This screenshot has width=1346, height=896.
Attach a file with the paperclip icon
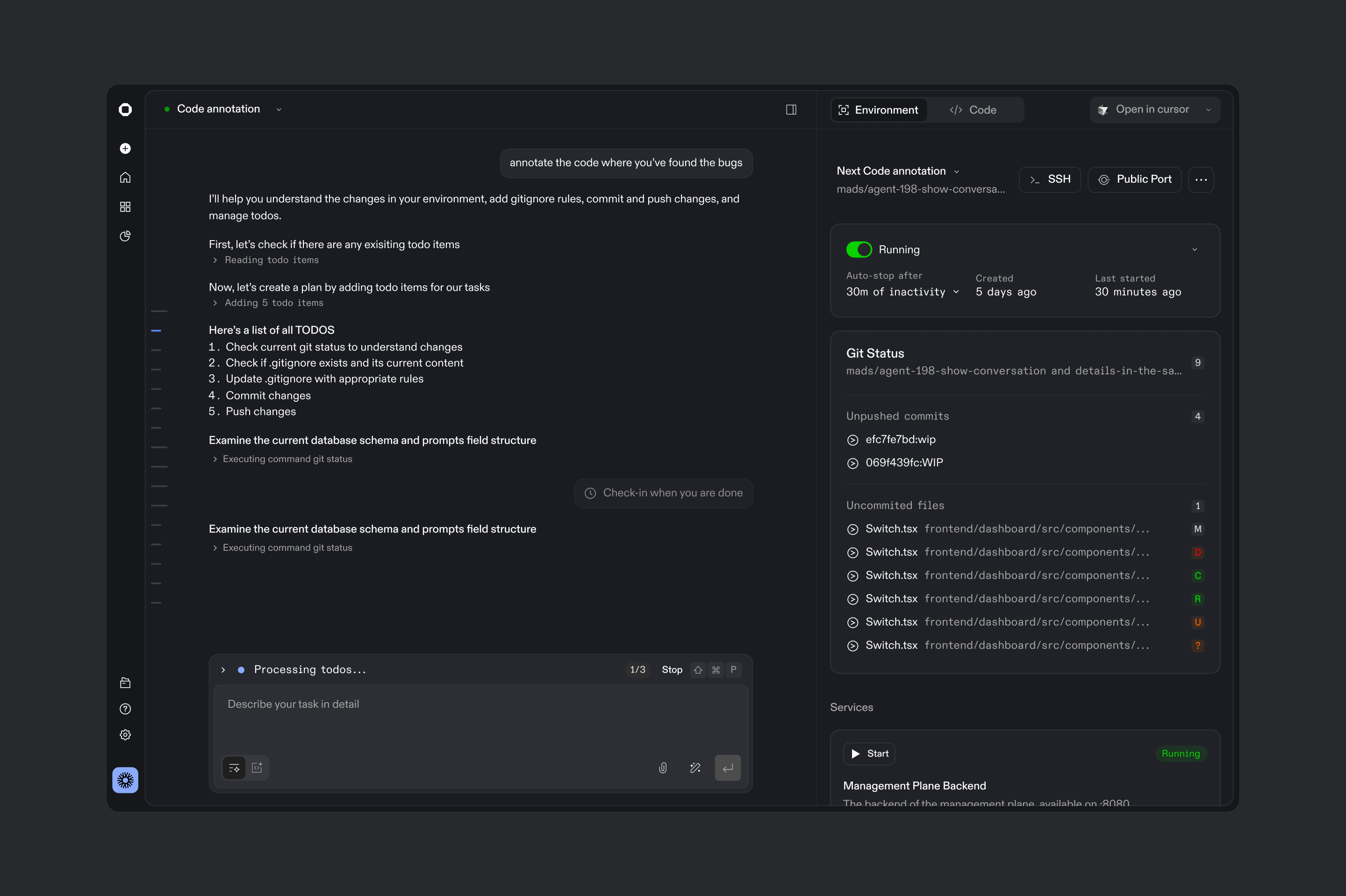point(664,768)
